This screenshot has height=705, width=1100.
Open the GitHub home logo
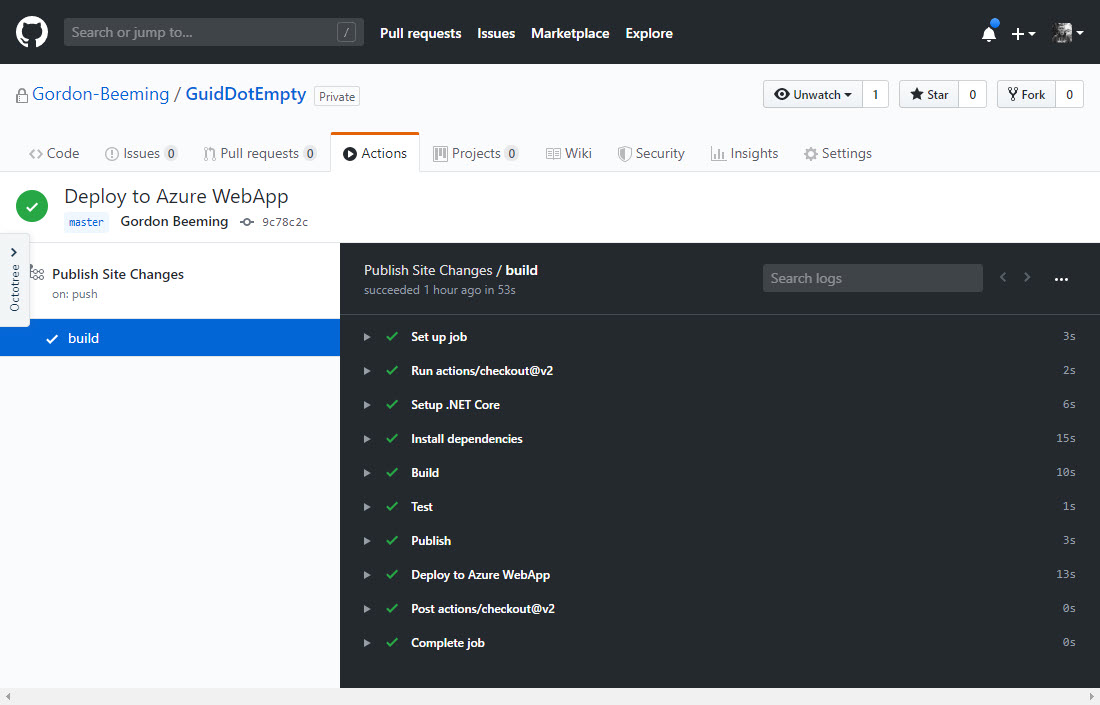(x=32, y=32)
